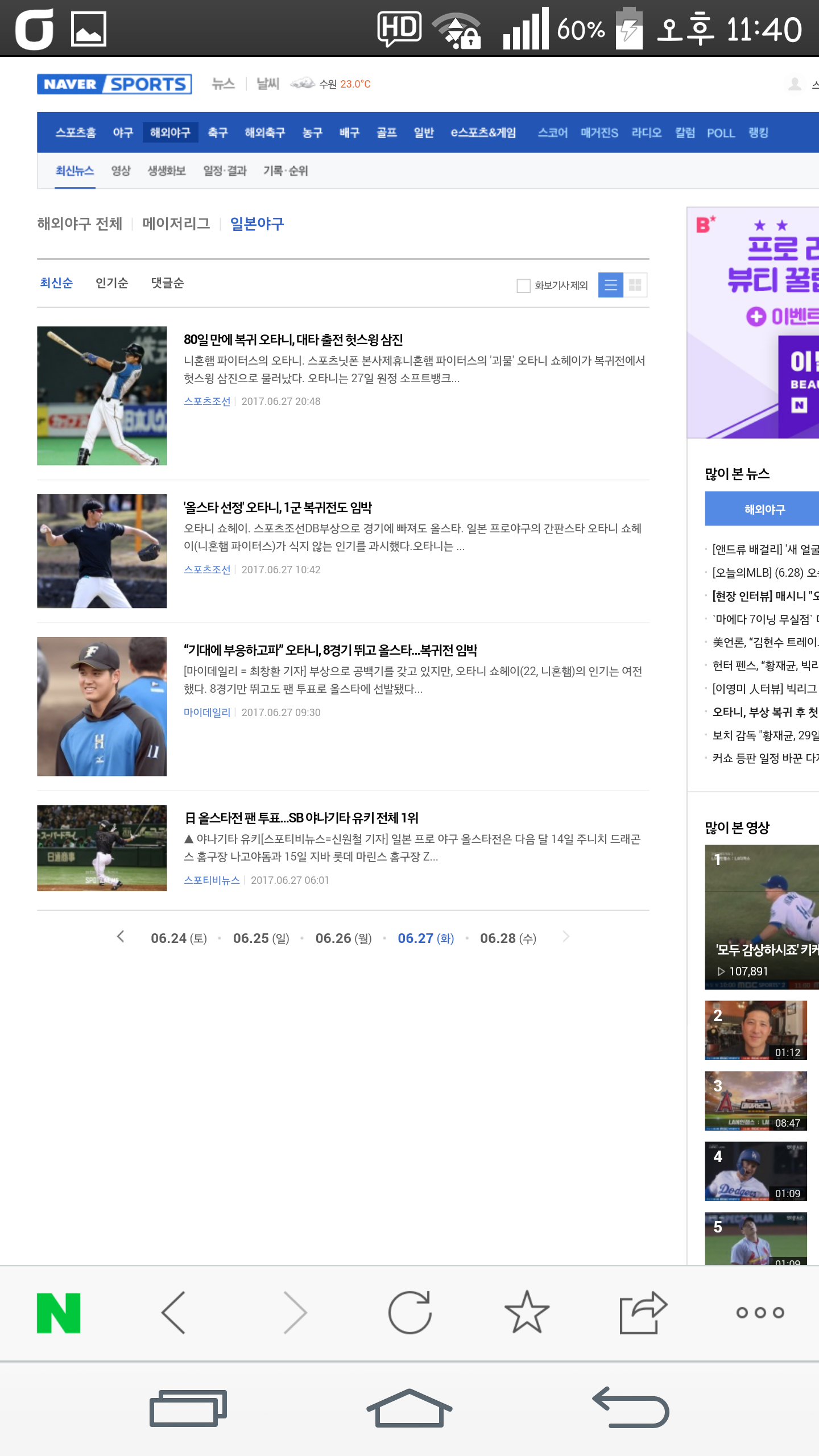The image size is (819, 1456).
Task: Select the 06.26 (월) date
Action: (x=343, y=938)
